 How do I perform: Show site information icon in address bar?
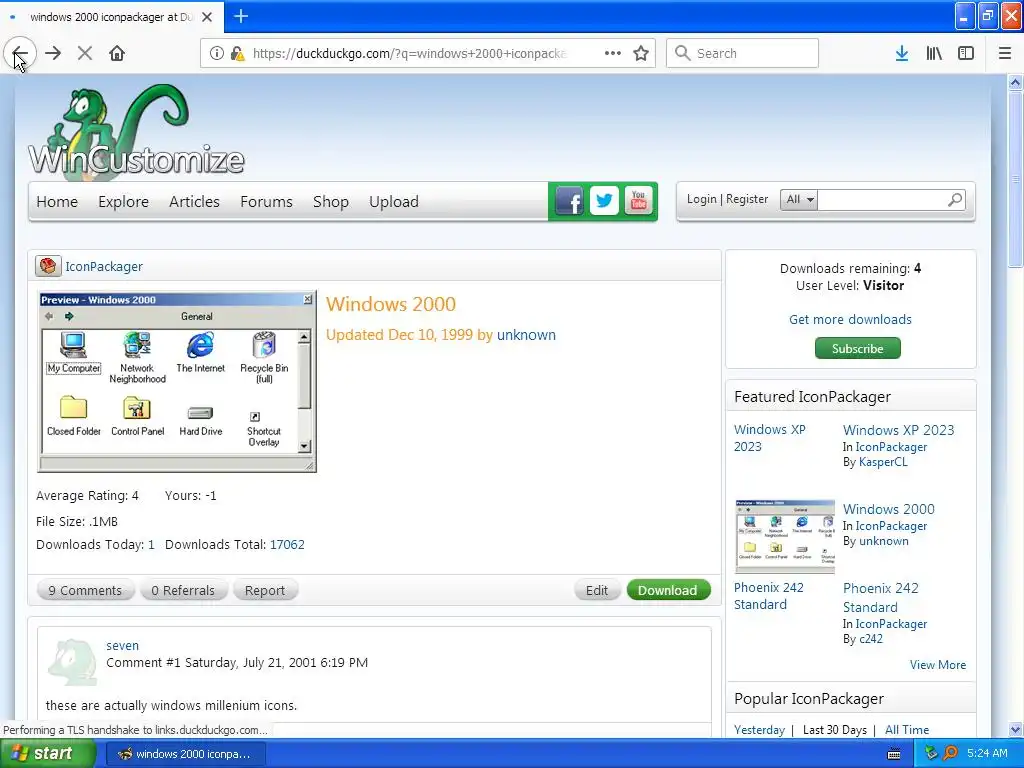[217, 54]
